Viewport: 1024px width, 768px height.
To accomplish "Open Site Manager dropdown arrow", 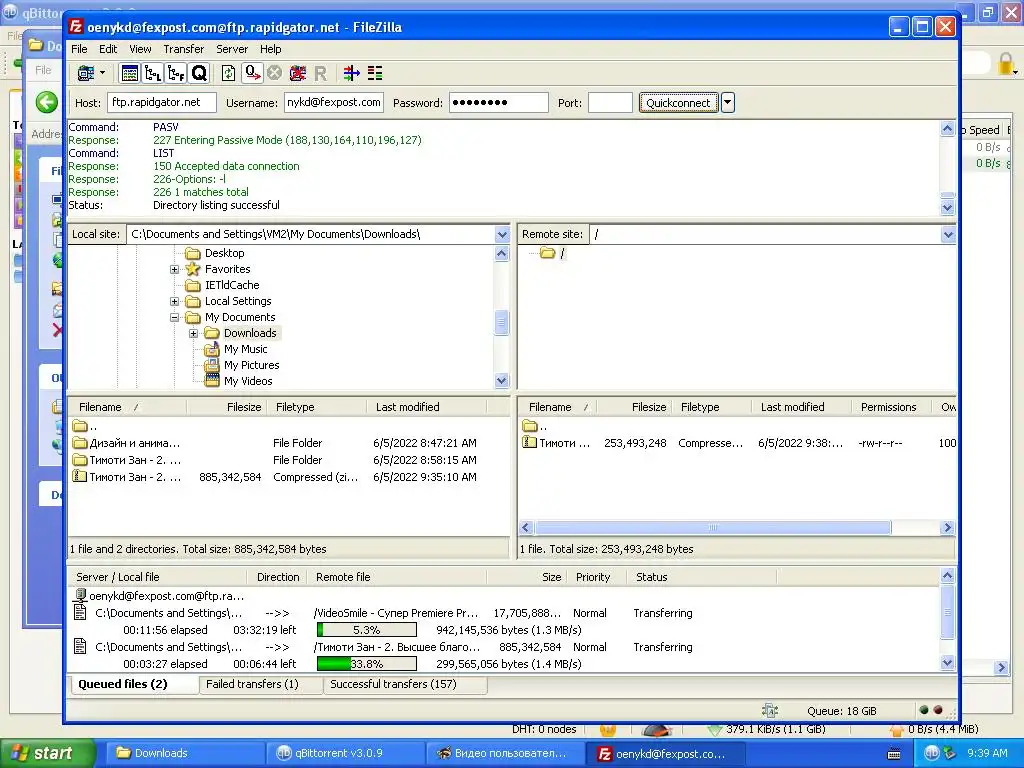I will 103,73.
